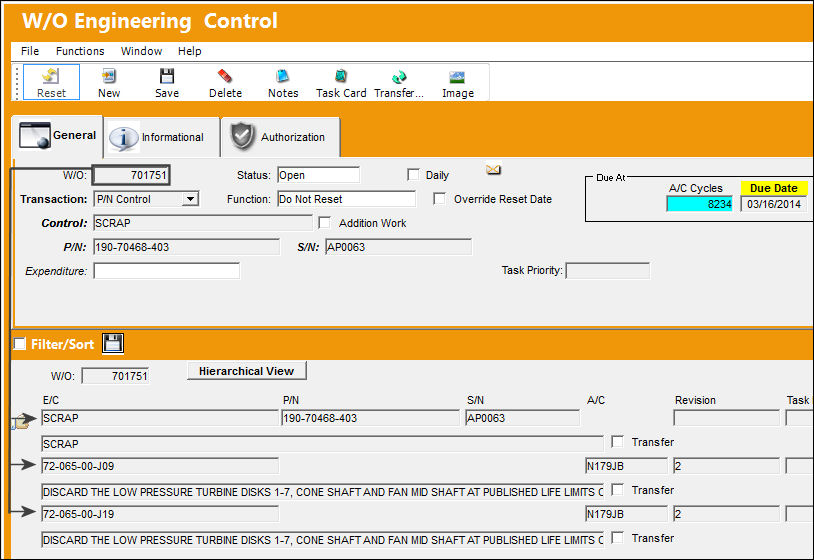Check Transfer for the 72-065-00-J09 description row
The height and width of the screenshot is (560, 814).
[x=617, y=489]
